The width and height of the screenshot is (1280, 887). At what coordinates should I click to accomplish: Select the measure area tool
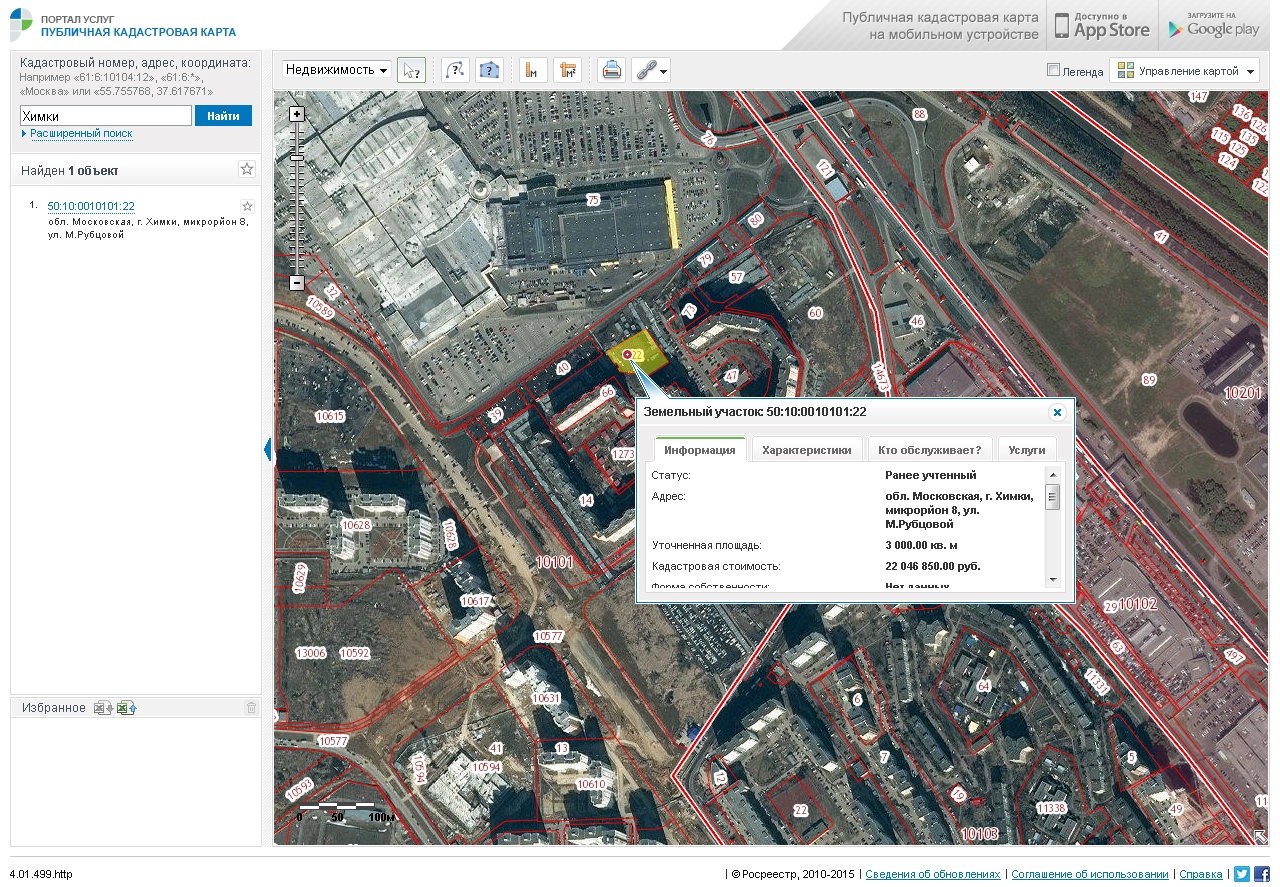567,70
